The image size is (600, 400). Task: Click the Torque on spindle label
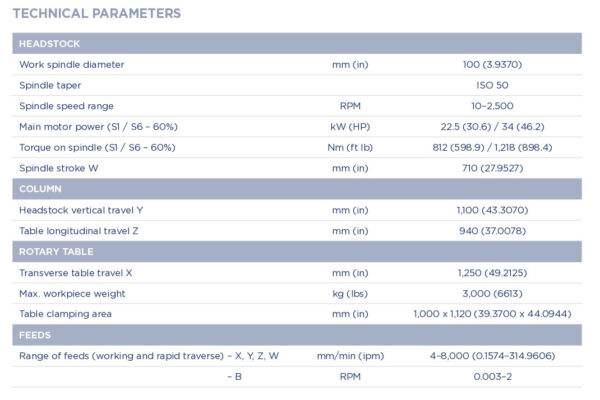[x=97, y=147]
